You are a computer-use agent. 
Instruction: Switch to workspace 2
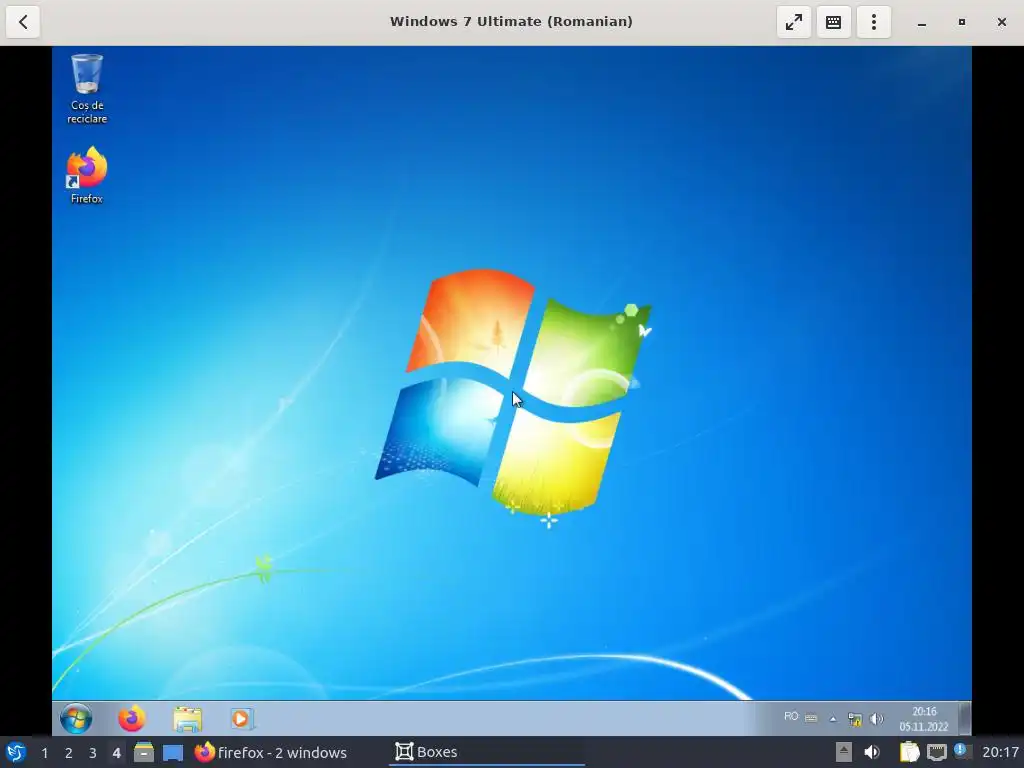(69, 753)
